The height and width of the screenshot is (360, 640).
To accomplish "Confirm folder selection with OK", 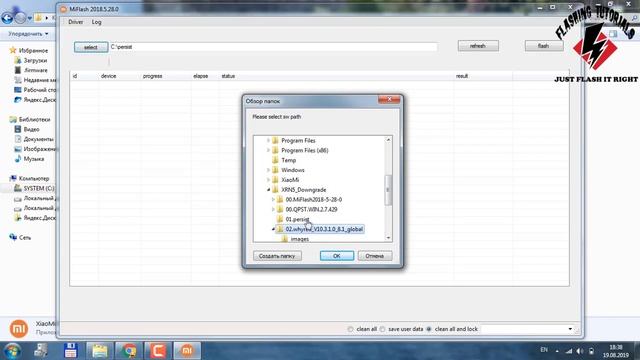I will [x=337, y=256].
